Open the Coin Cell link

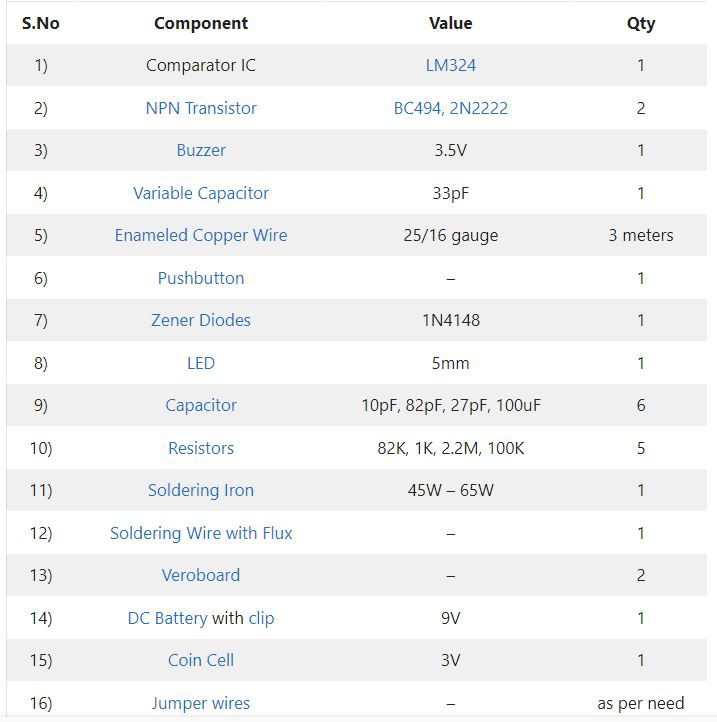201,660
